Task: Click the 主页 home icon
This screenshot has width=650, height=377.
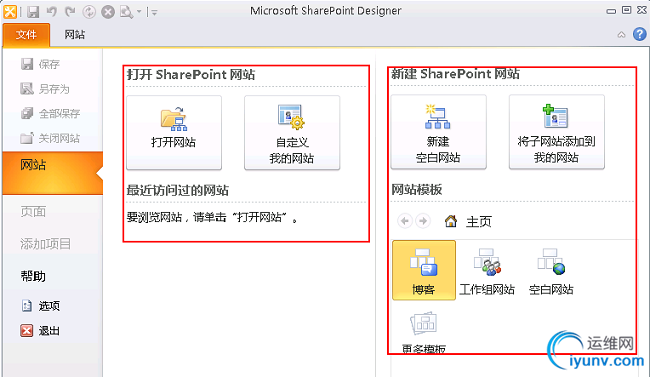Action: 451,221
